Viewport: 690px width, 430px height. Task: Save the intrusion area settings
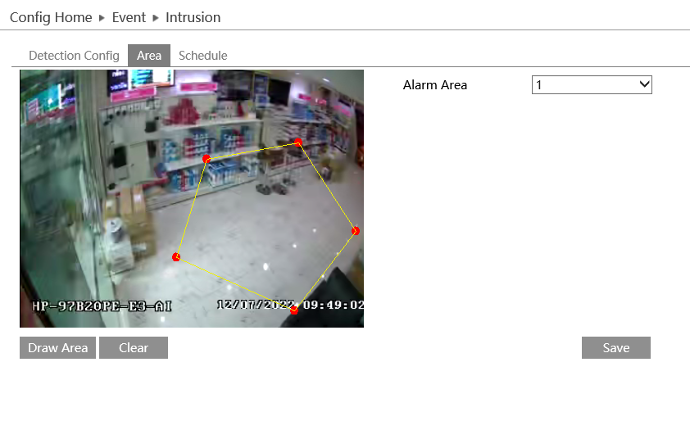click(616, 348)
